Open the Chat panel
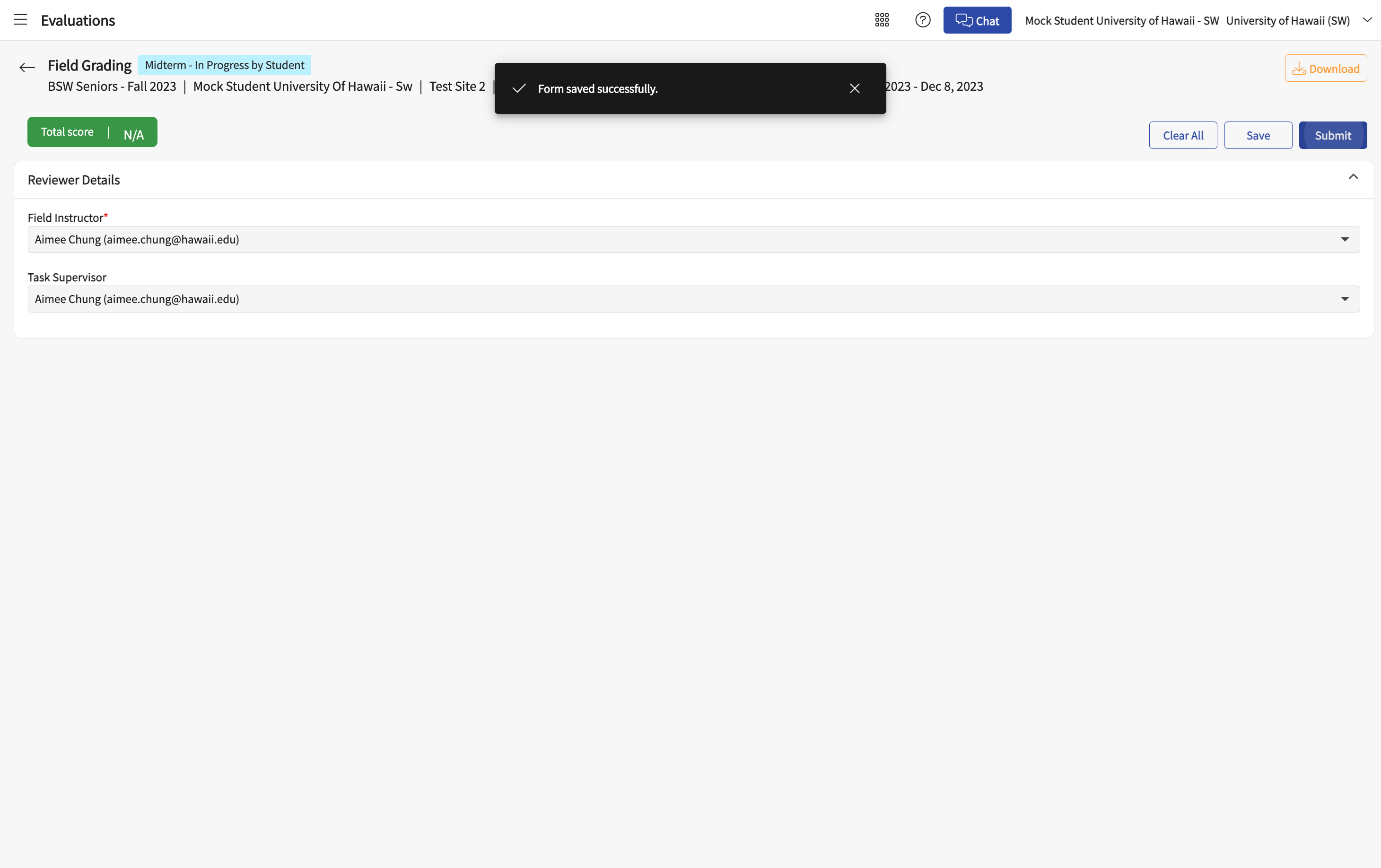 (977, 20)
